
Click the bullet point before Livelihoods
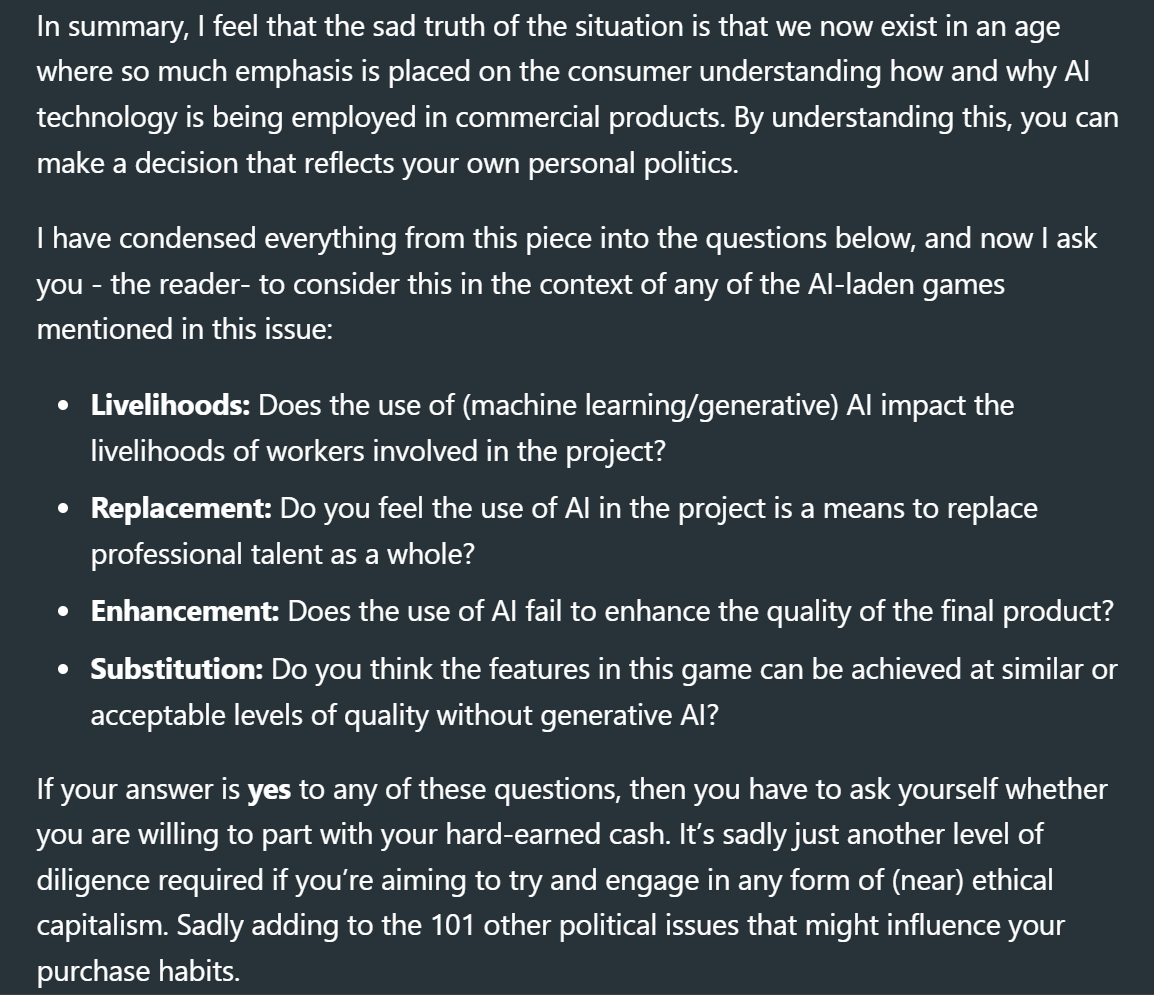coord(65,407)
